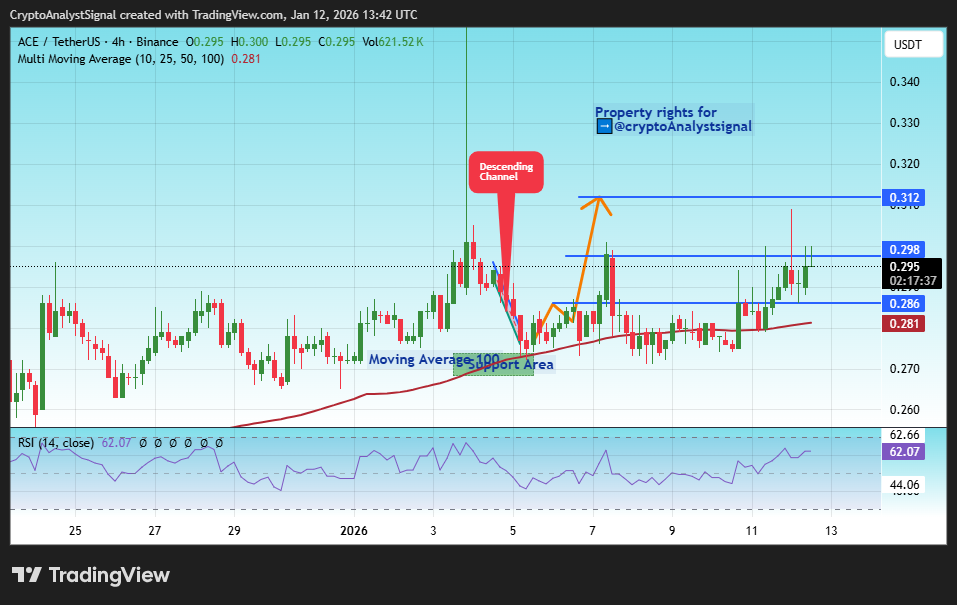Open the USDT currency selector
This screenshot has width=957, height=605.
click(x=913, y=45)
